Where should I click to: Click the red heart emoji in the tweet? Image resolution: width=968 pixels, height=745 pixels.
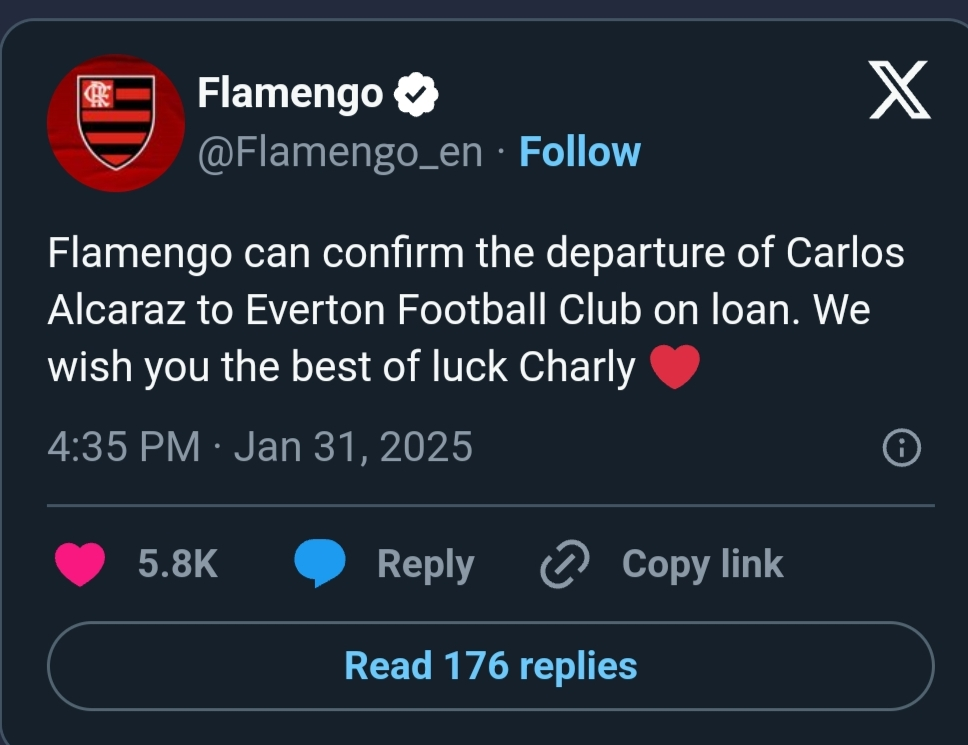(x=674, y=370)
